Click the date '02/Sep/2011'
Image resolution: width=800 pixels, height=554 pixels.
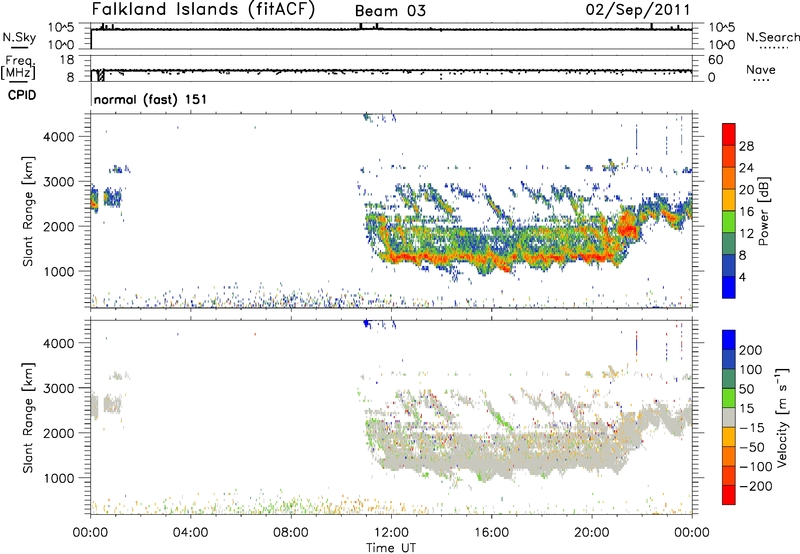click(638, 10)
